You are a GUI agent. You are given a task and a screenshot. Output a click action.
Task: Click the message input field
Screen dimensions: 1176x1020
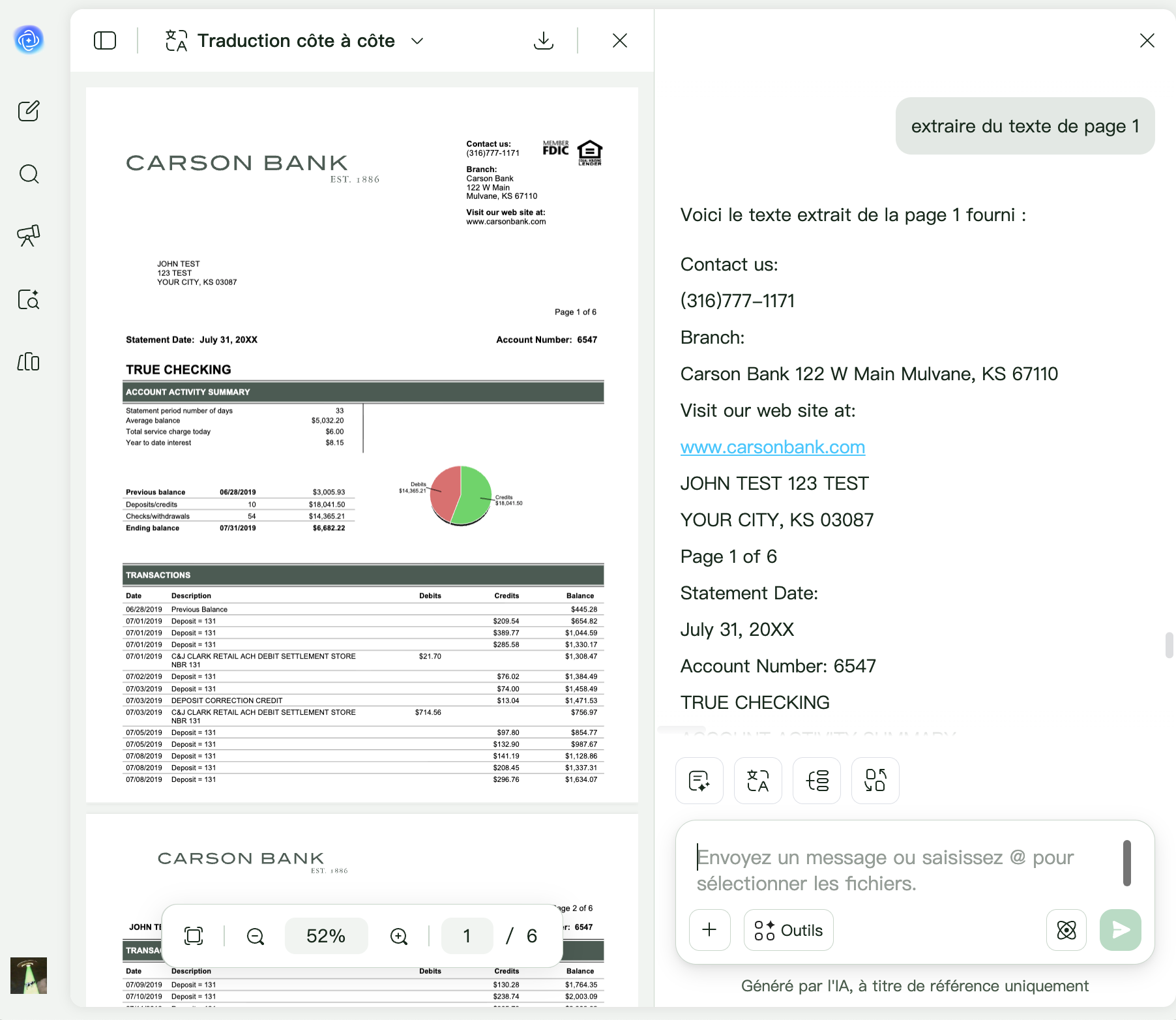903,870
